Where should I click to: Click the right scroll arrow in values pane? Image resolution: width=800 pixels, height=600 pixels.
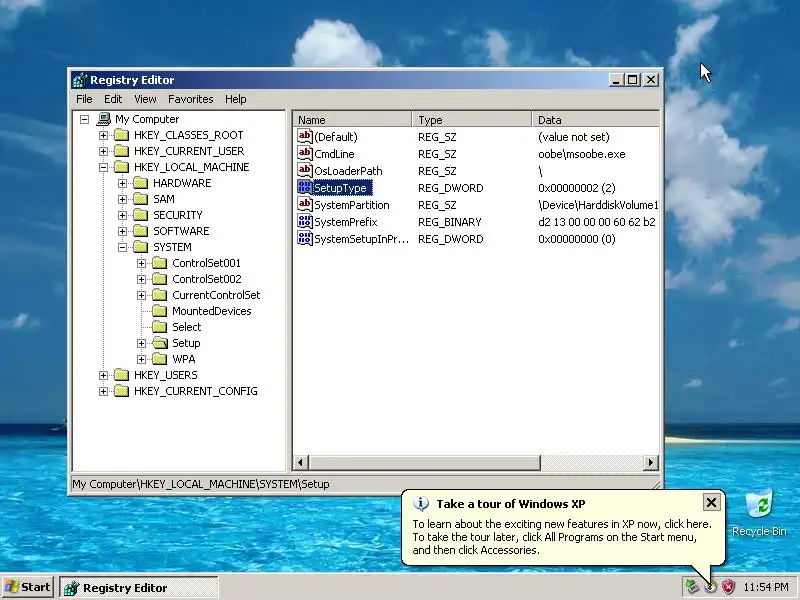point(651,463)
